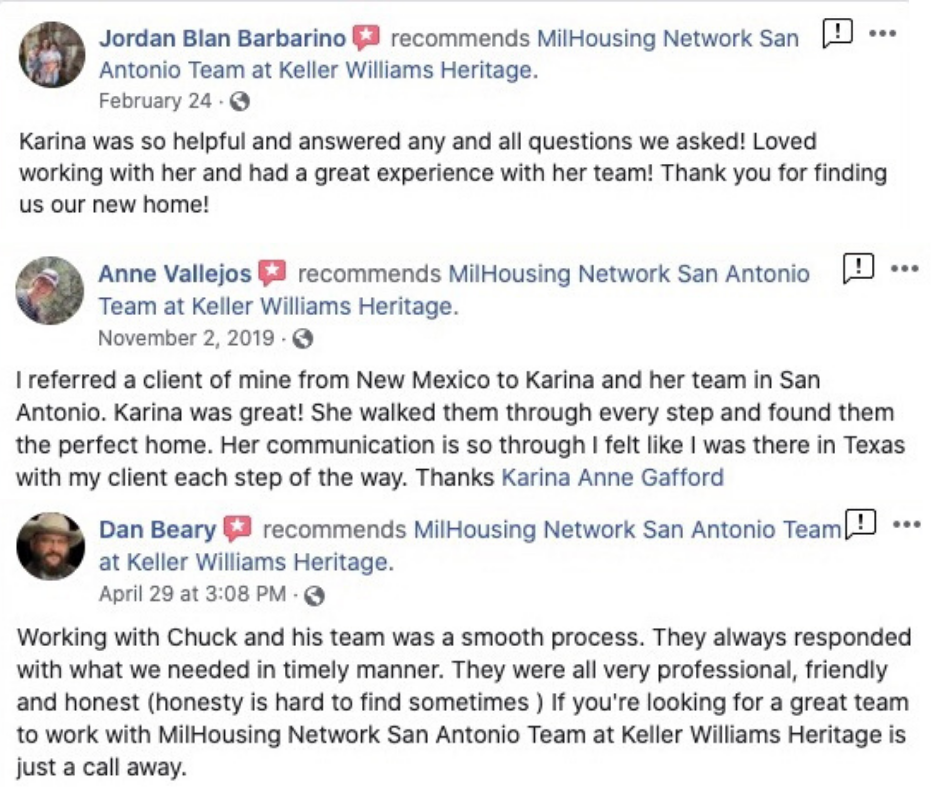Open more options for Jordan's review
Viewport: 940px width, 788px height.
tap(882, 33)
